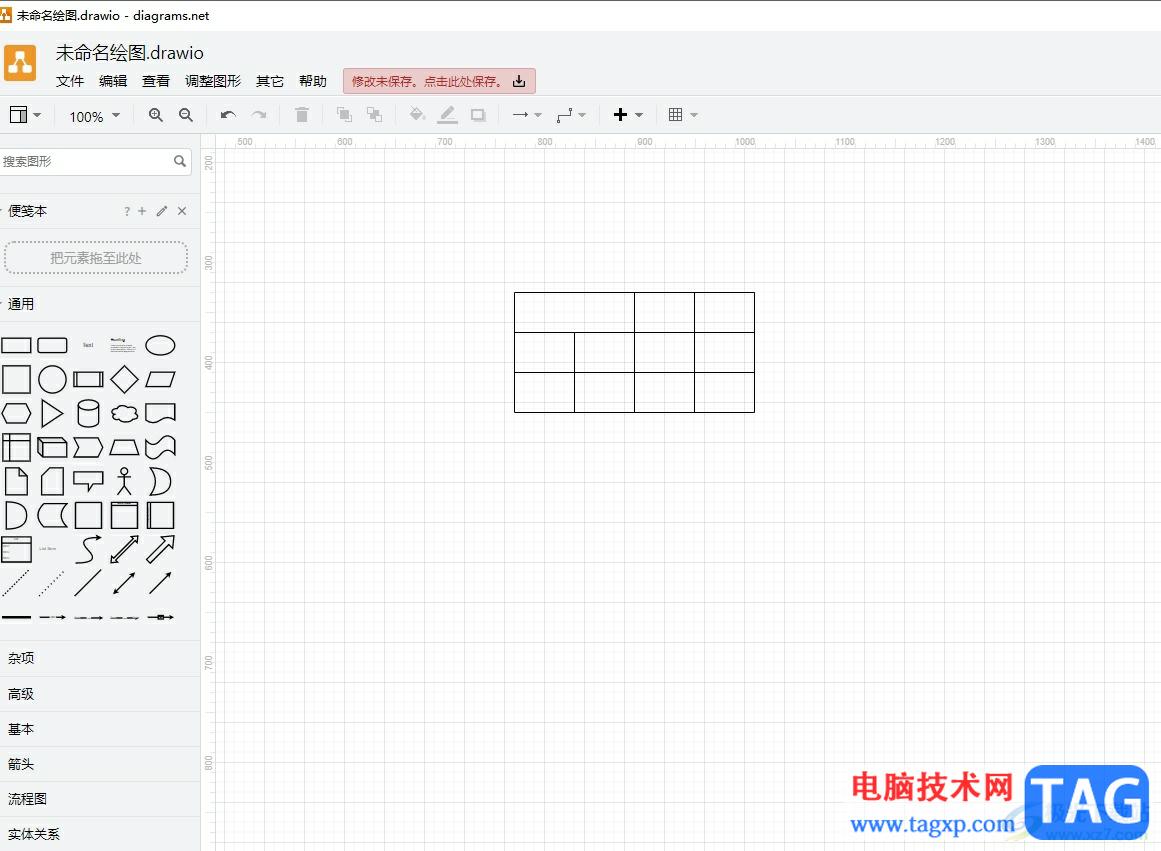Edit the scratchpad with pencil icon

(x=162, y=211)
